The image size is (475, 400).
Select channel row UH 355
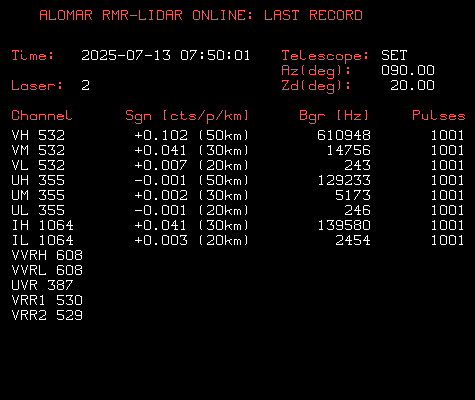point(38,180)
